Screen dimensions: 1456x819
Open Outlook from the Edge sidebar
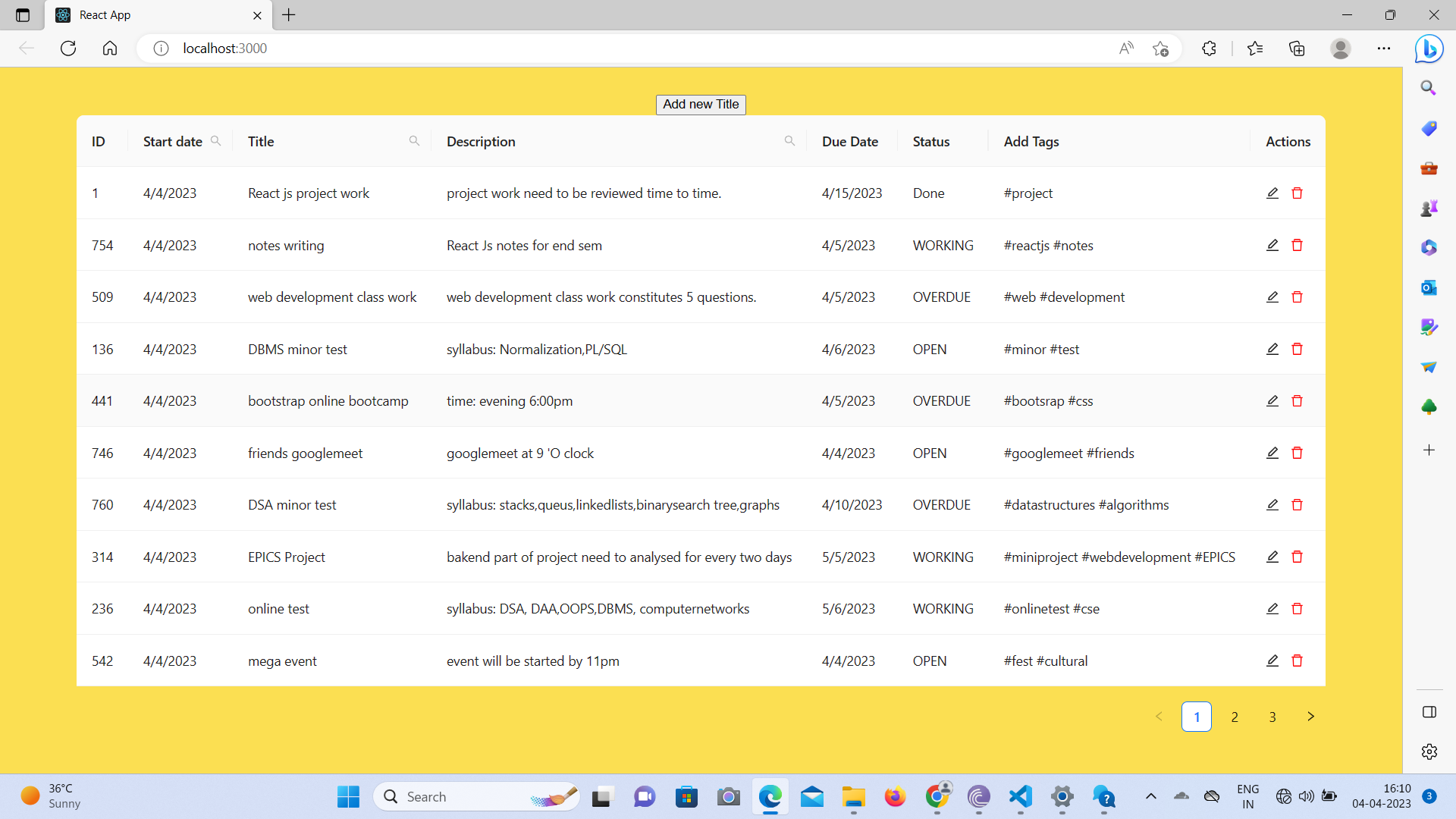point(1429,287)
